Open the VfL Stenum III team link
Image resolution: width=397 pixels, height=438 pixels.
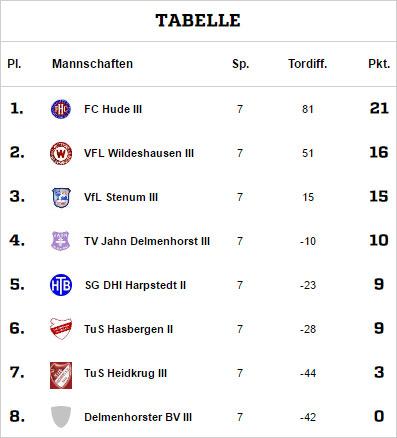[121, 197]
